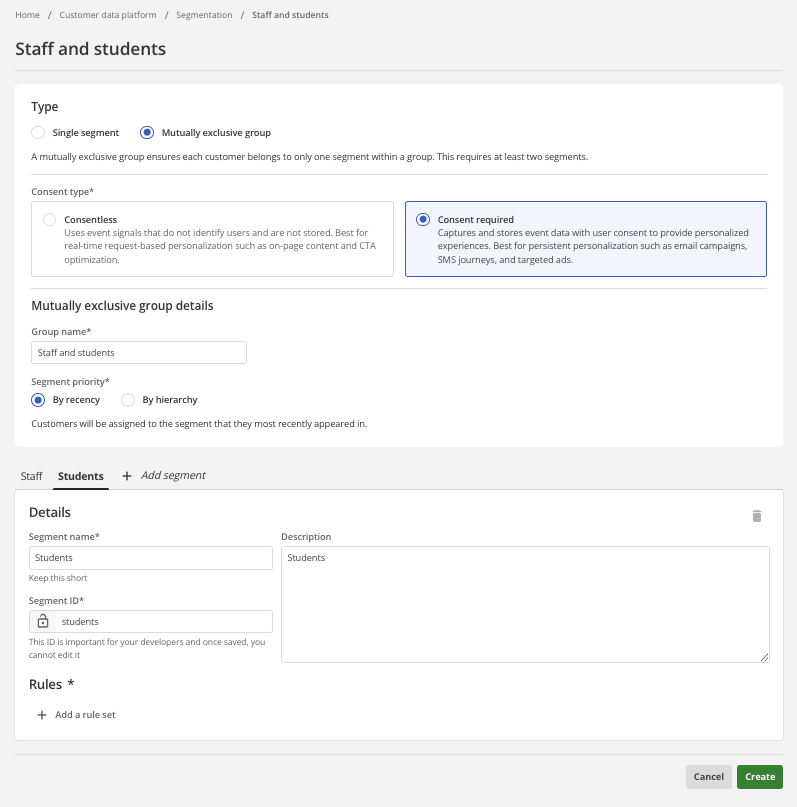Click the 'Staff and students' page title
The height and width of the screenshot is (807, 797).
tap(91, 49)
